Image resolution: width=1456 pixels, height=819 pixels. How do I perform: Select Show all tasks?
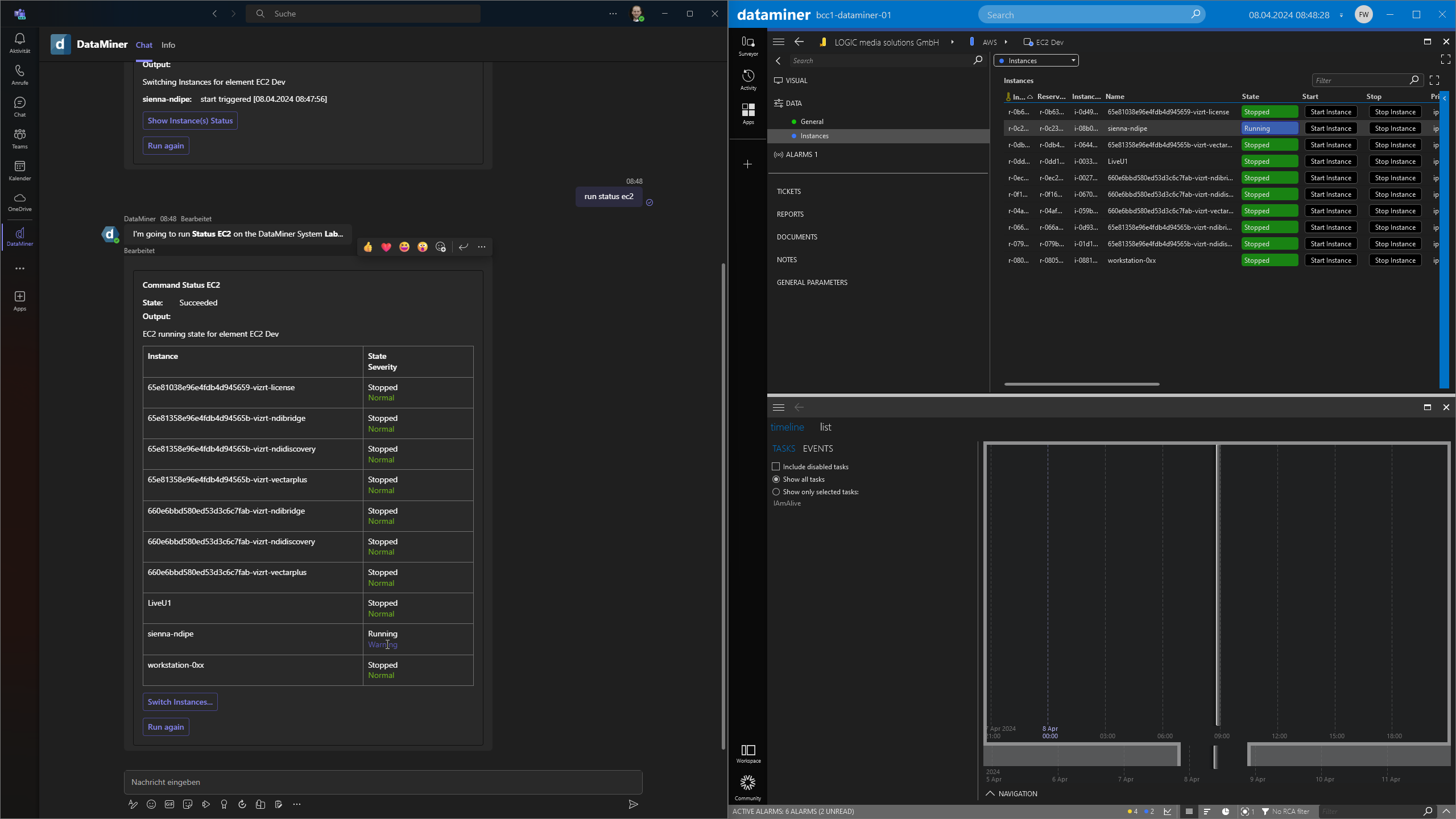point(776,479)
